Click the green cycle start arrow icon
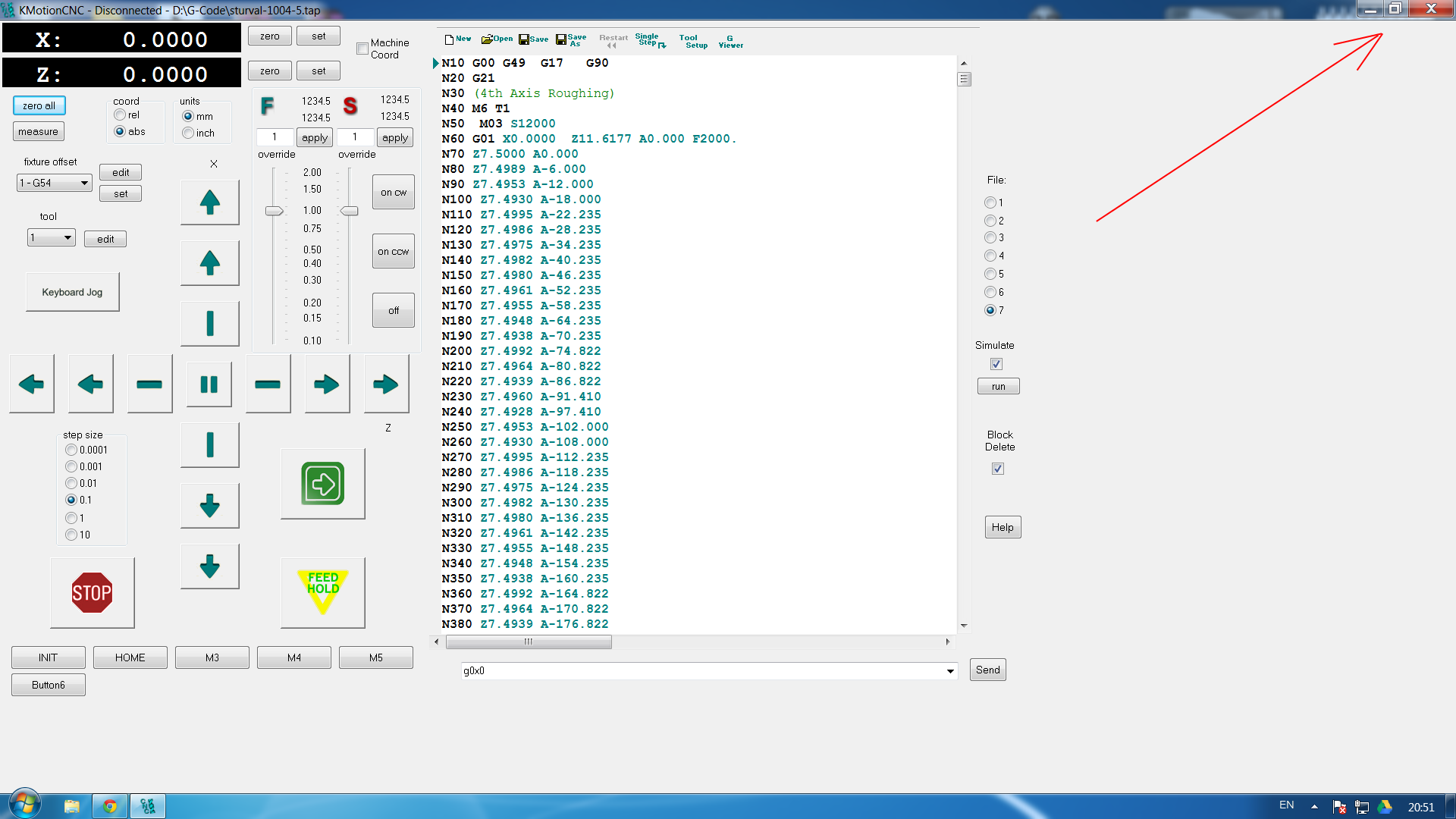Screen dimensions: 1456x819 pyautogui.click(x=323, y=484)
